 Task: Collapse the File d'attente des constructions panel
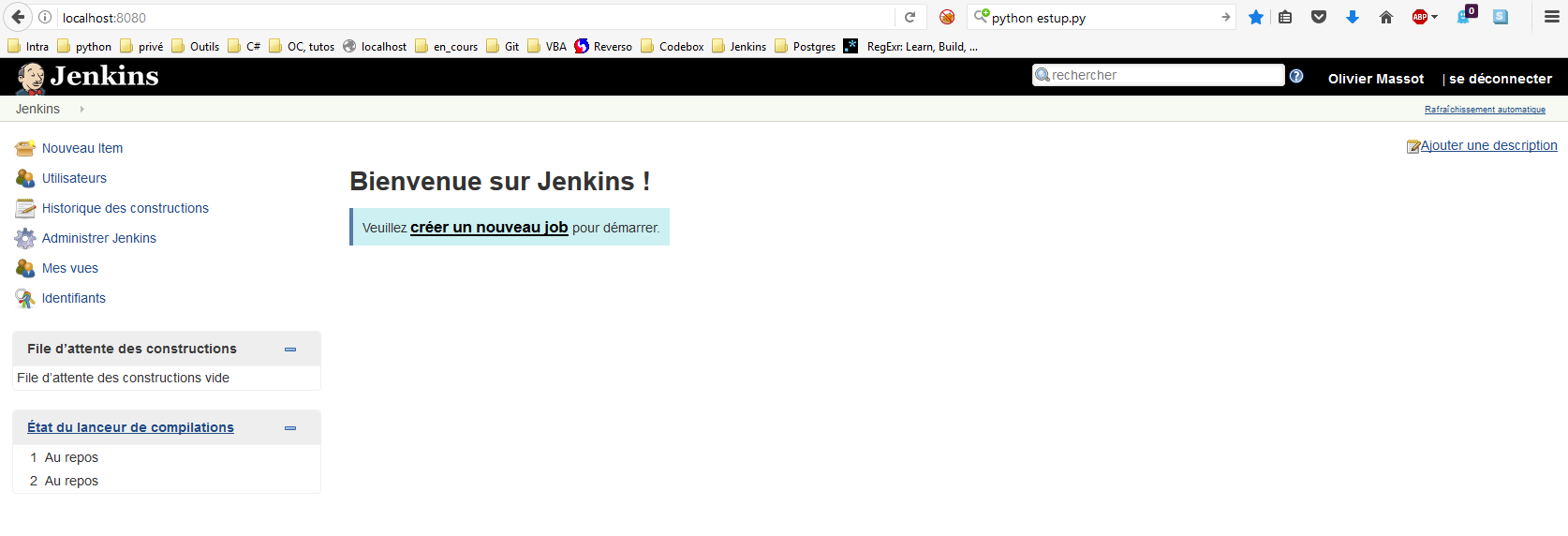pyautogui.click(x=290, y=350)
